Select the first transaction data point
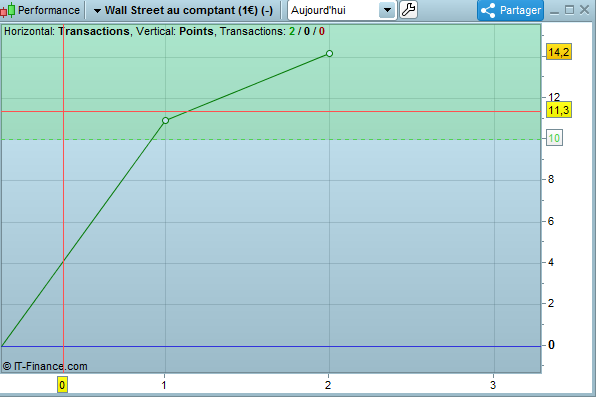Viewport: 596px width, 397px height. coord(165,121)
